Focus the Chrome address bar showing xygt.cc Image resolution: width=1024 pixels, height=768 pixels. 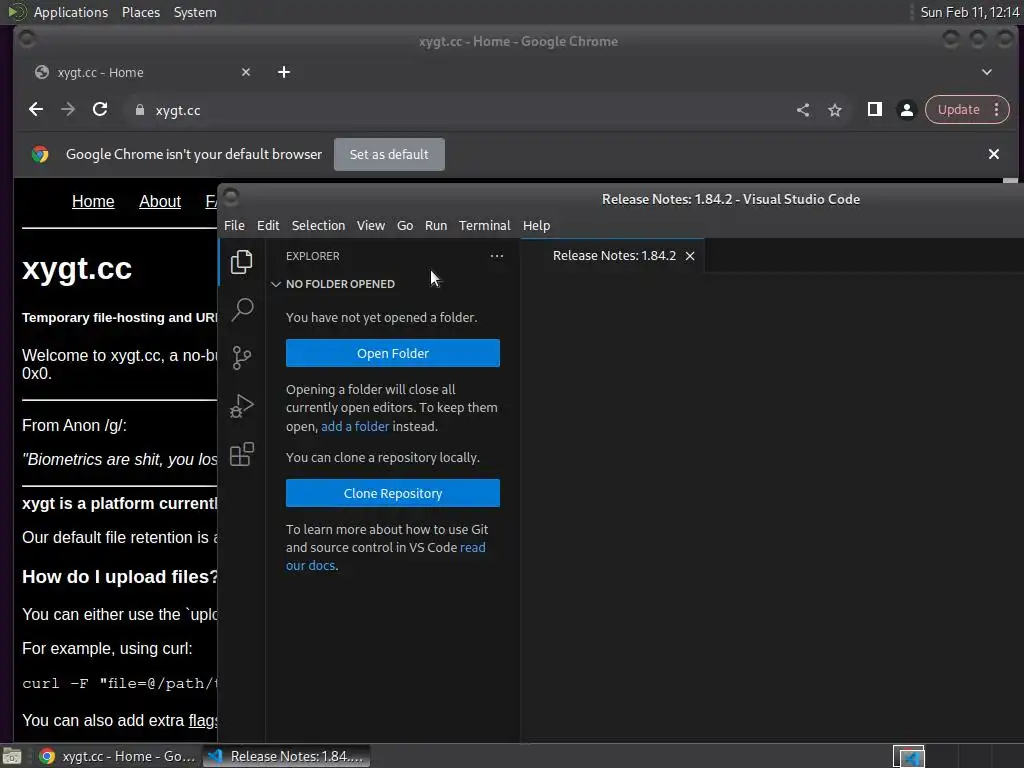click(457, 110)
